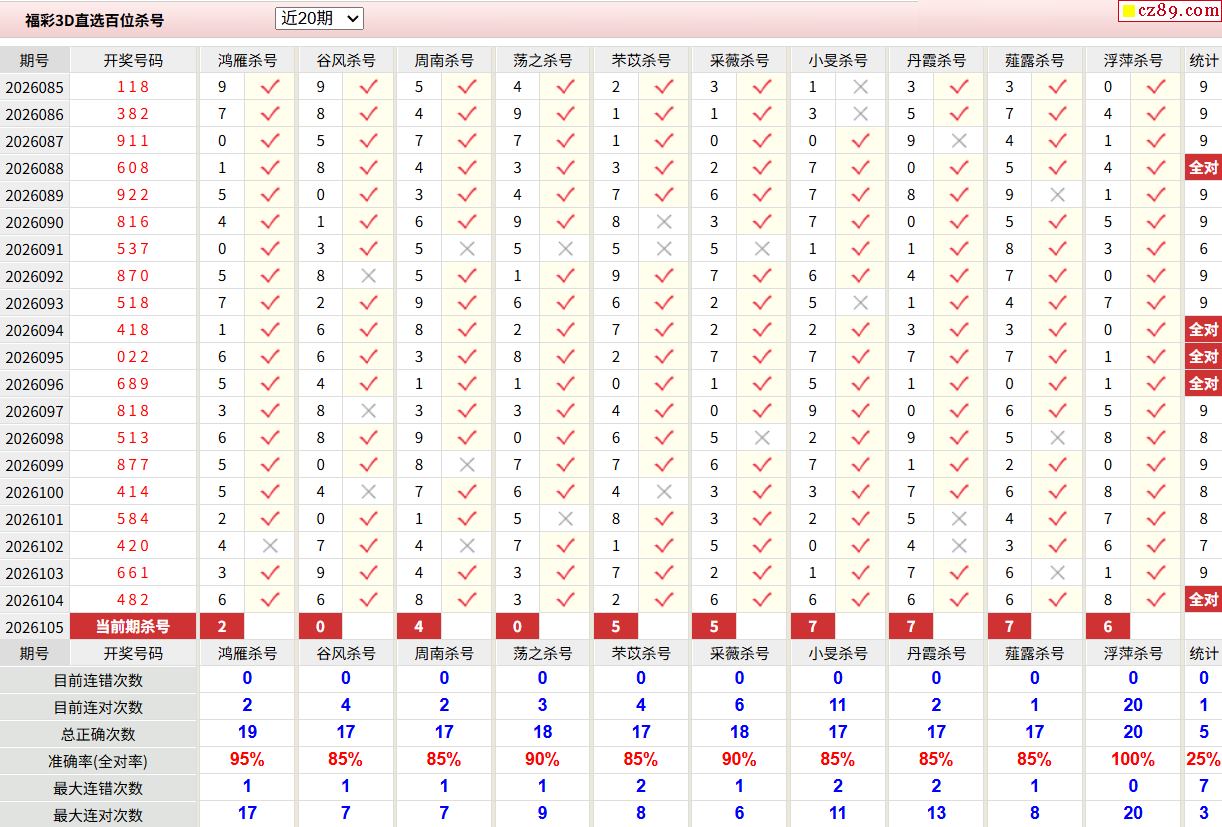Click the 目前连错次数 row label
The image size is (1222, 827).
[98, 680]
